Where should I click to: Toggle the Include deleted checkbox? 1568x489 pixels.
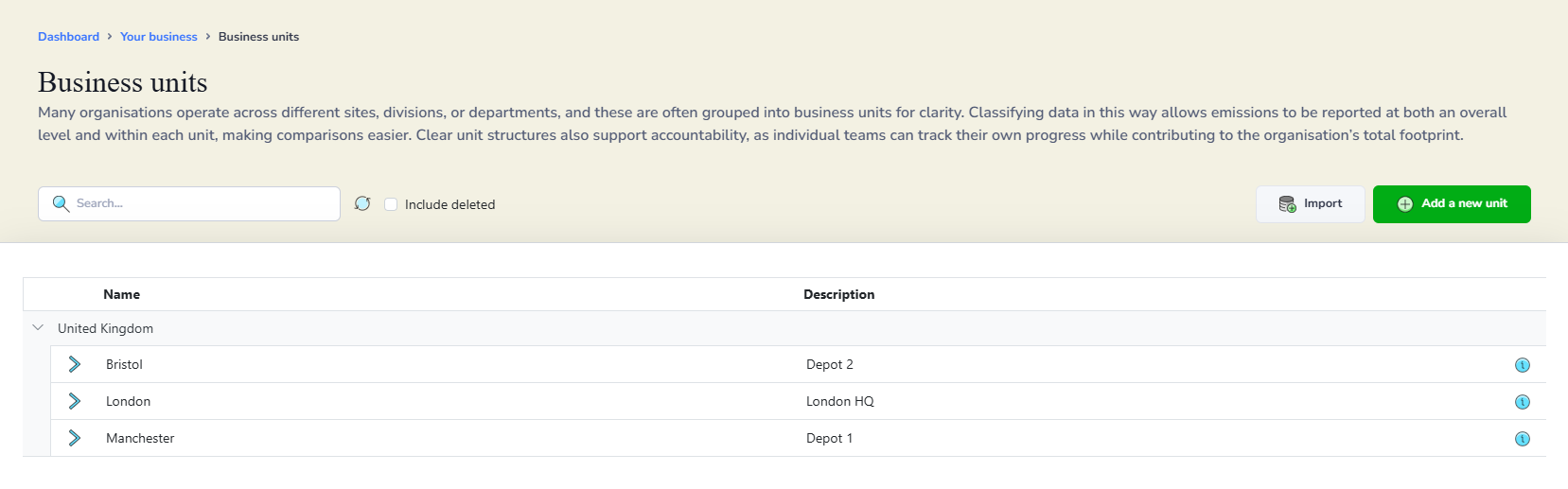pyautogui.click(x=391, y=204)
